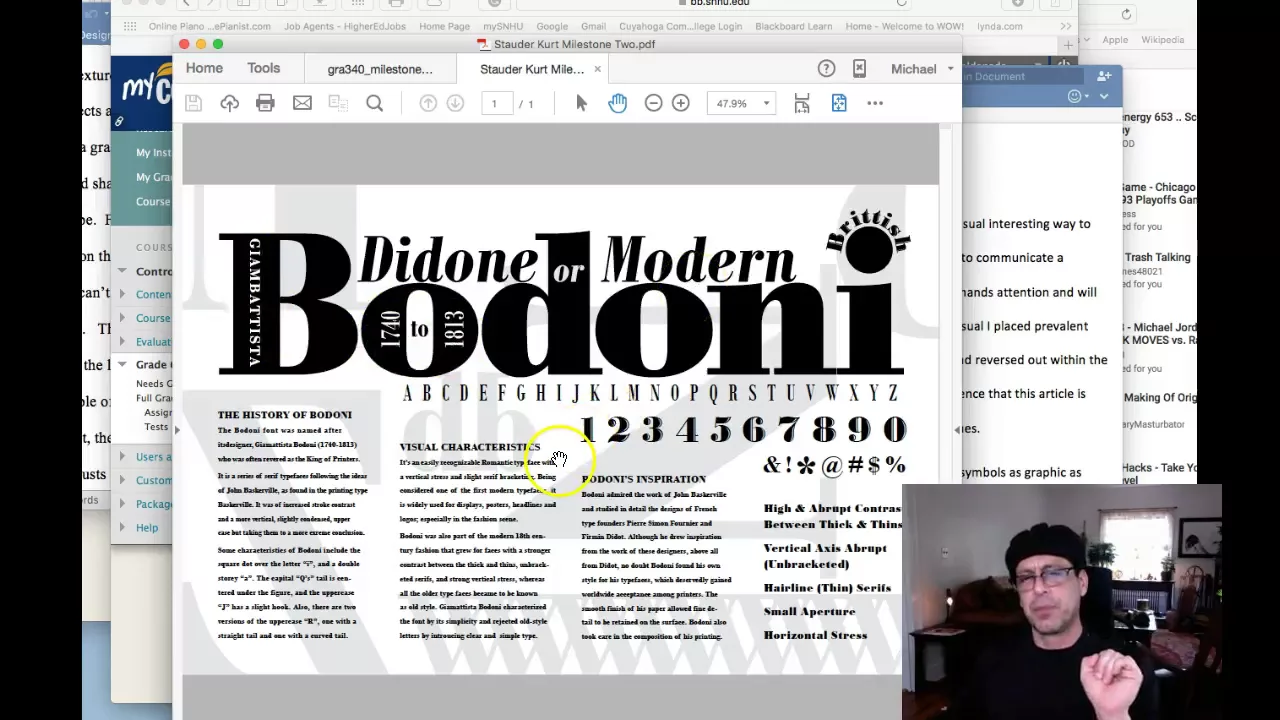The image size is (1280, 720).
Task: Open Job Agents - HigherEdJobs bookmark
Action: click(345, 27)
